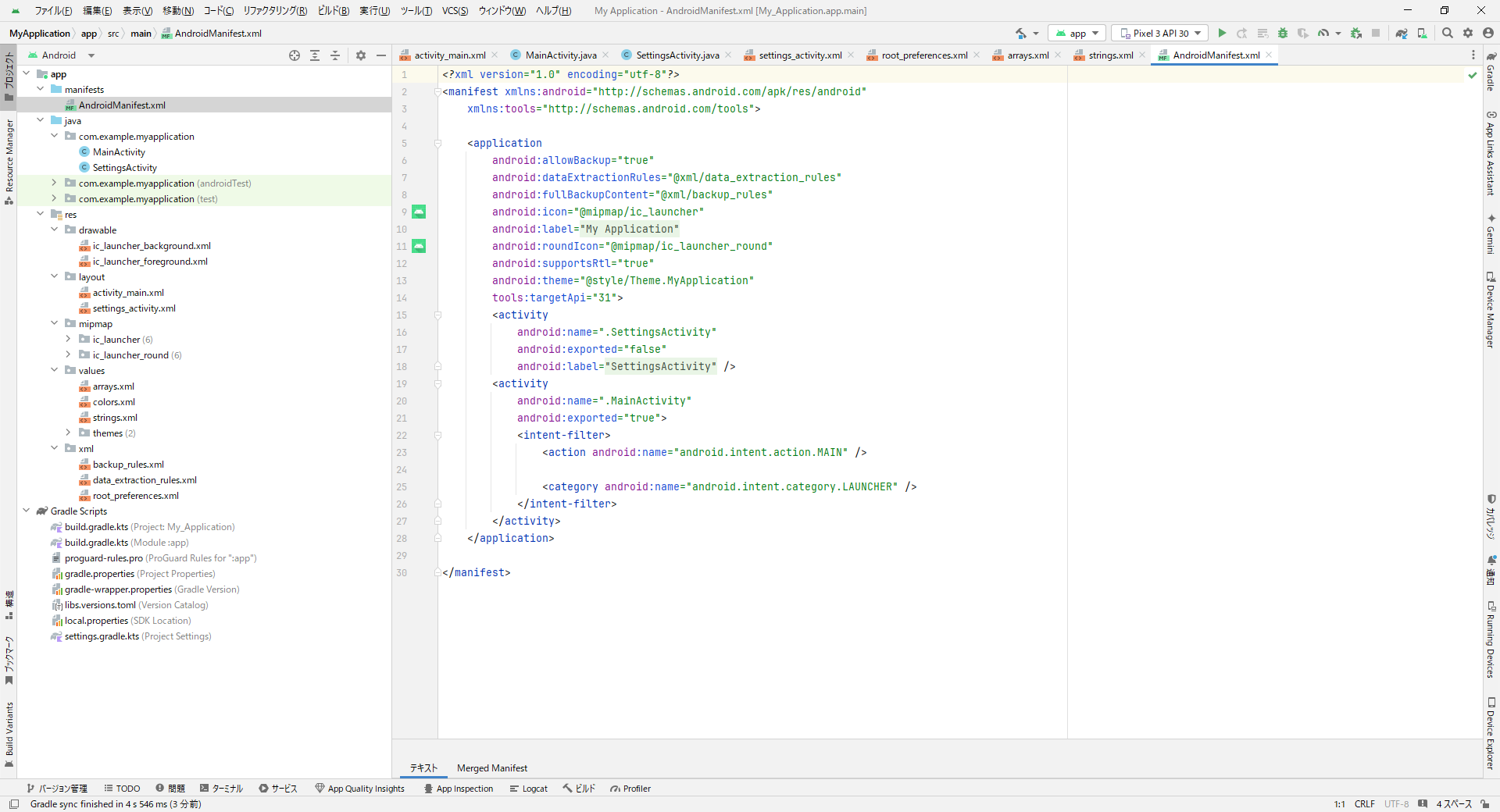
Task: Collapse all nodes in the project tree
Action: pos(335,55)
